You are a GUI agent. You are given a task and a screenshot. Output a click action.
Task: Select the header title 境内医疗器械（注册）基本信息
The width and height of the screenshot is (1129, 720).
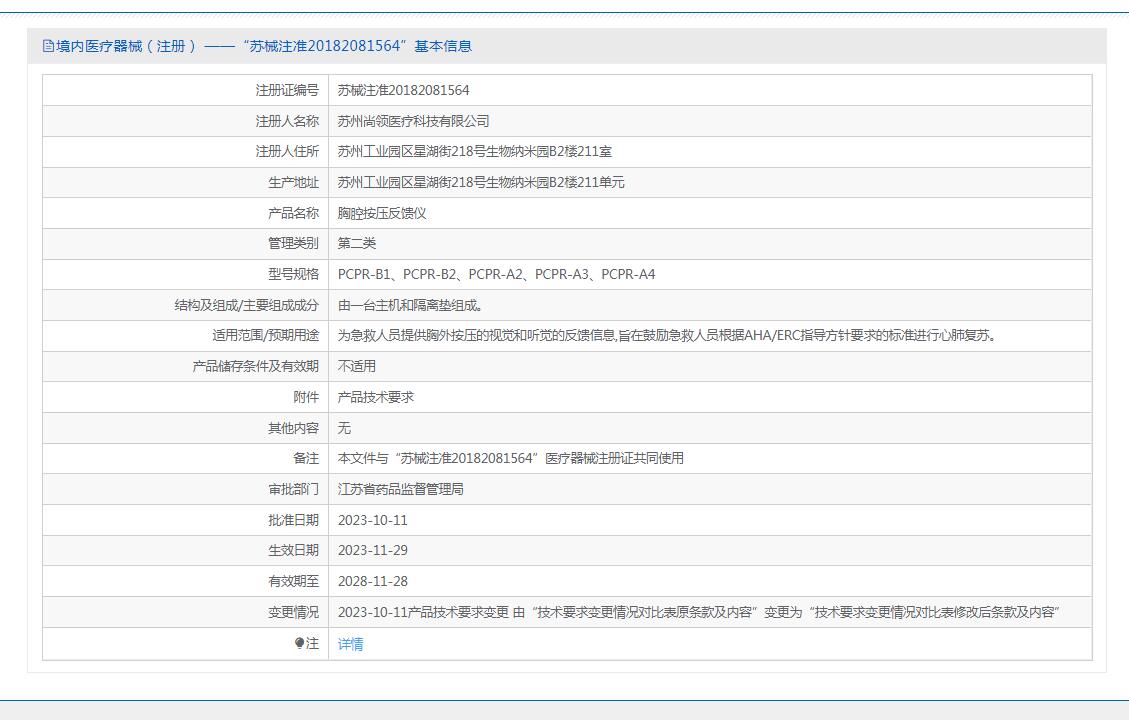tap(264, 46)
